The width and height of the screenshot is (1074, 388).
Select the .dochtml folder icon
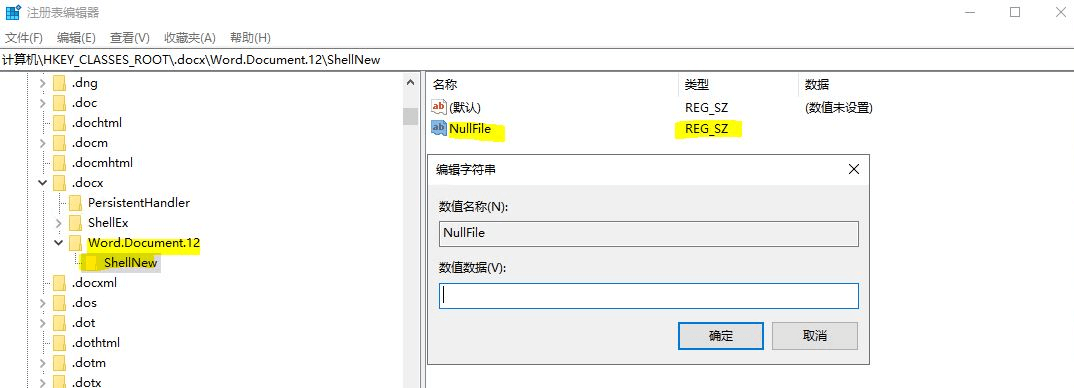60,123
